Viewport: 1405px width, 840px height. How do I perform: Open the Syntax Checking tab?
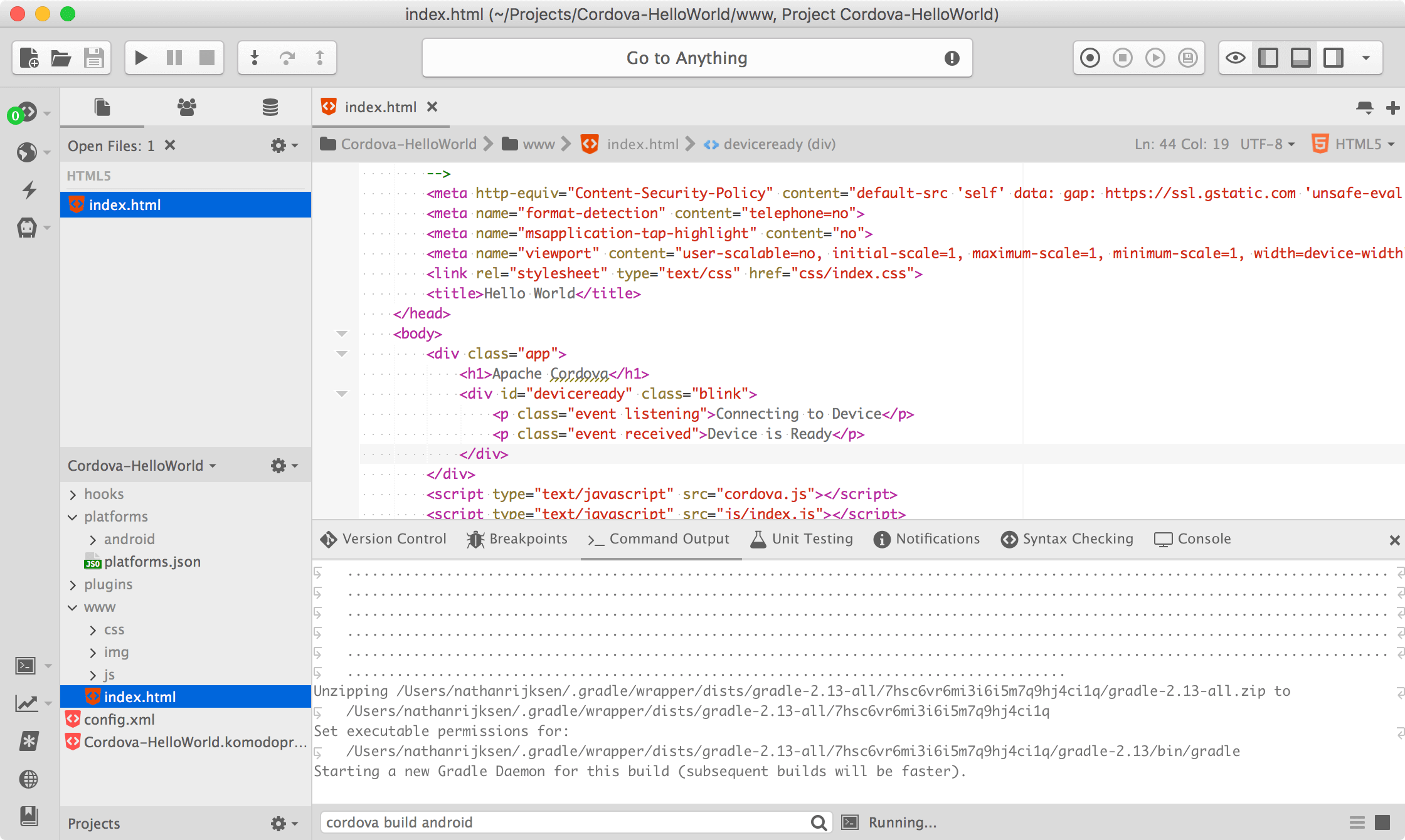[1067, 539]
